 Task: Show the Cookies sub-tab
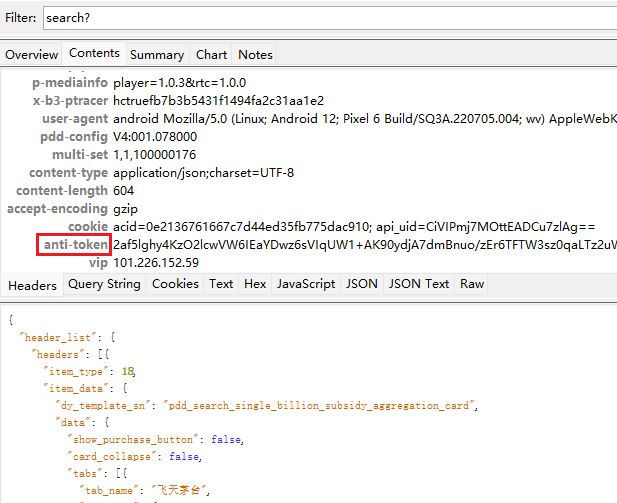[174, 284]
